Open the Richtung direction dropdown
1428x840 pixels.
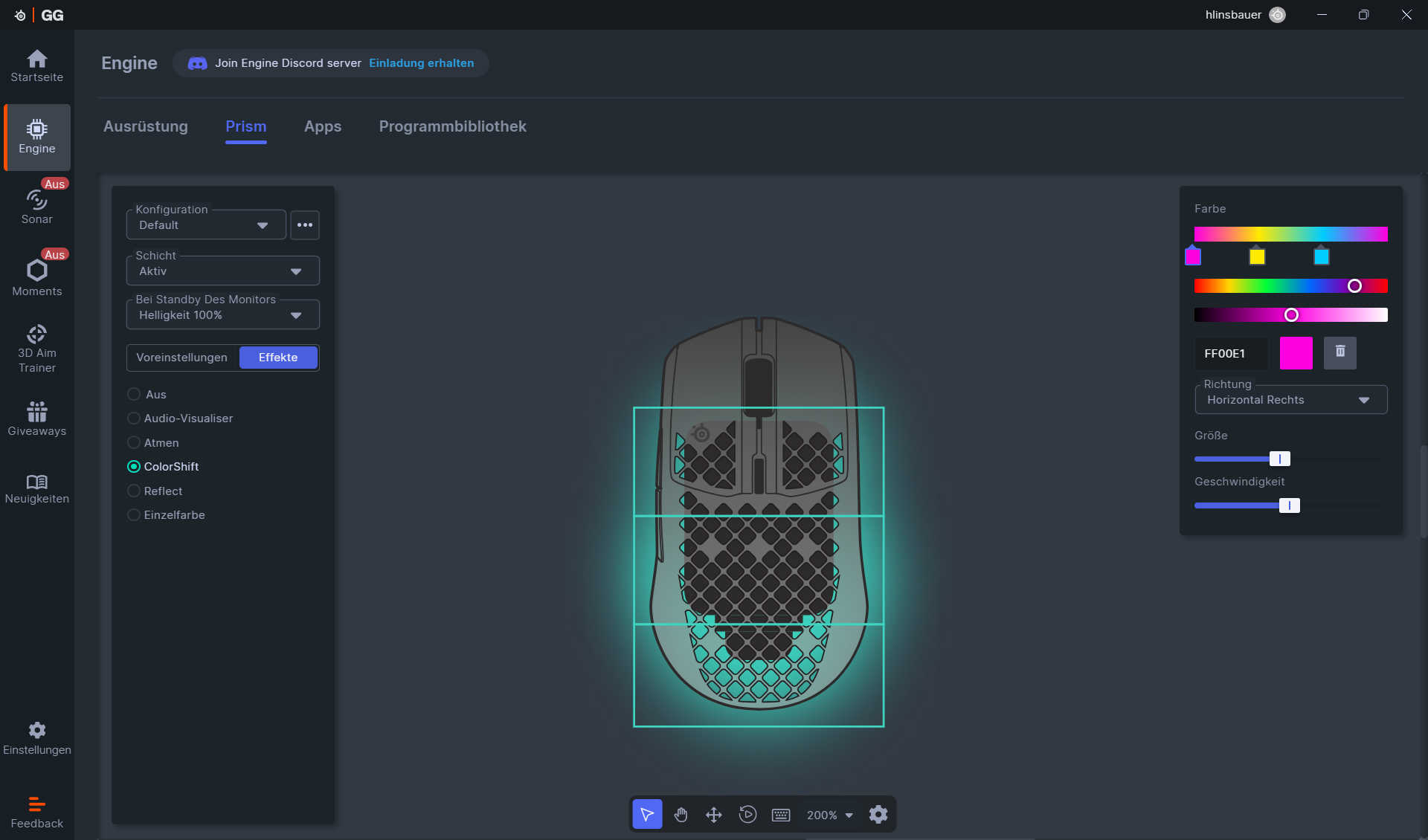pos(1290,400)
